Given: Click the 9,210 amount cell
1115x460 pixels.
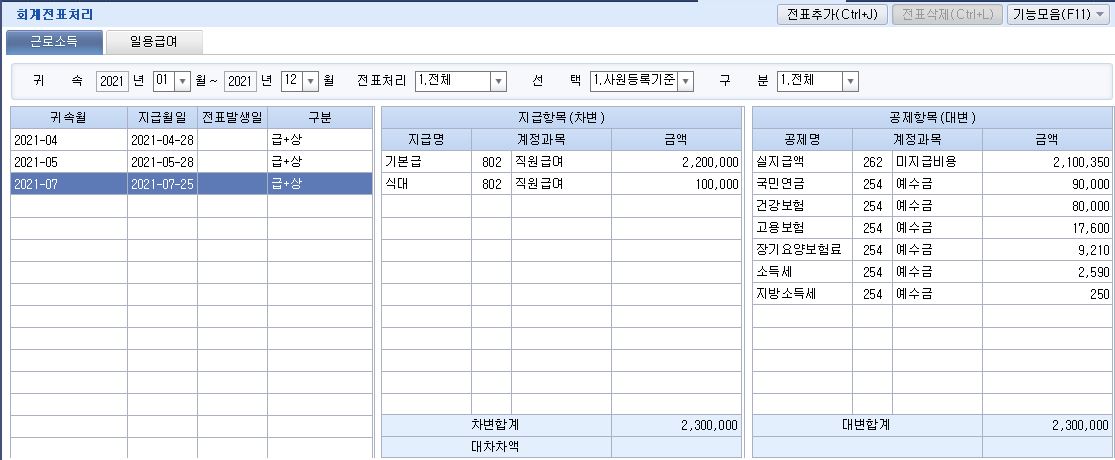Looking at the screenshot, I should click(1047, 250).
